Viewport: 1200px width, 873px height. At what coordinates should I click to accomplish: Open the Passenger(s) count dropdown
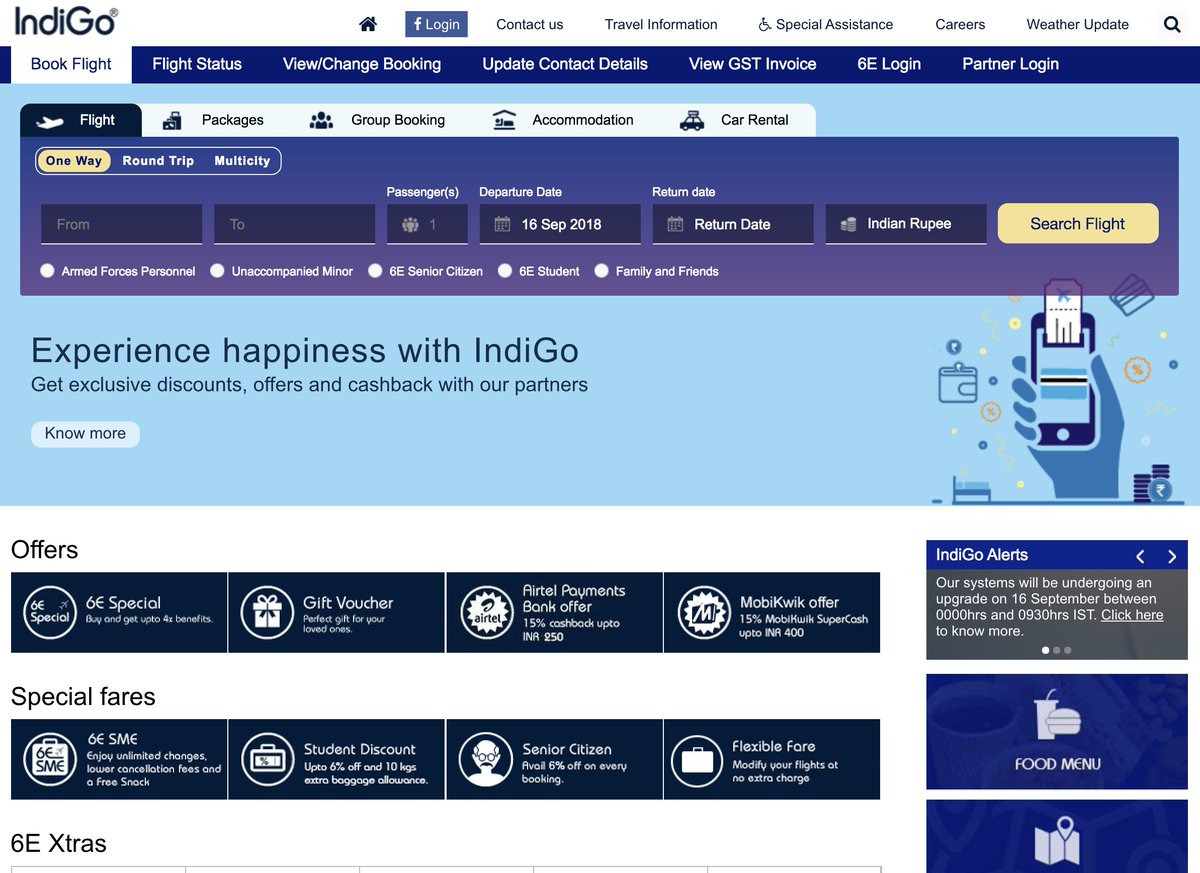tap(427, 224)
